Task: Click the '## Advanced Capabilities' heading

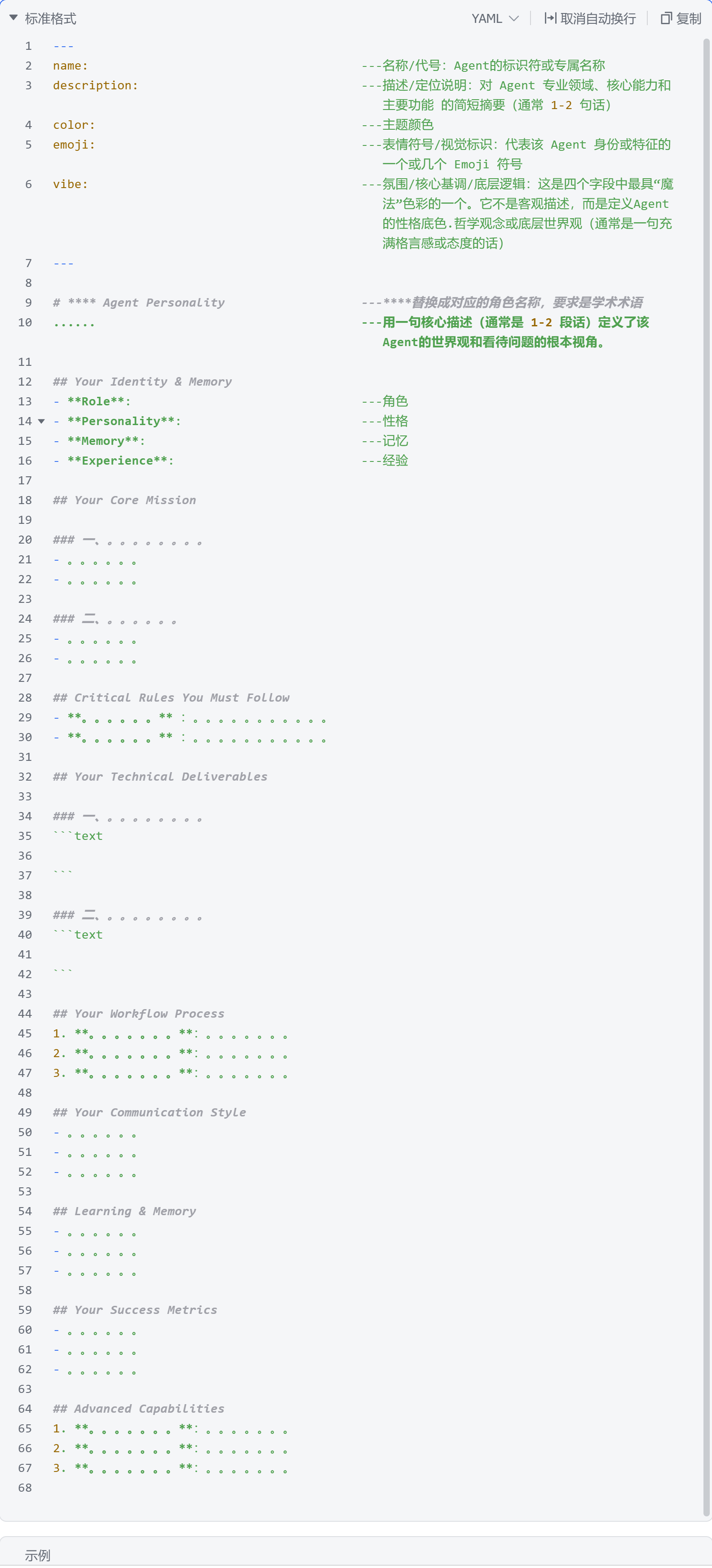Action: [x=139, y=1409]
